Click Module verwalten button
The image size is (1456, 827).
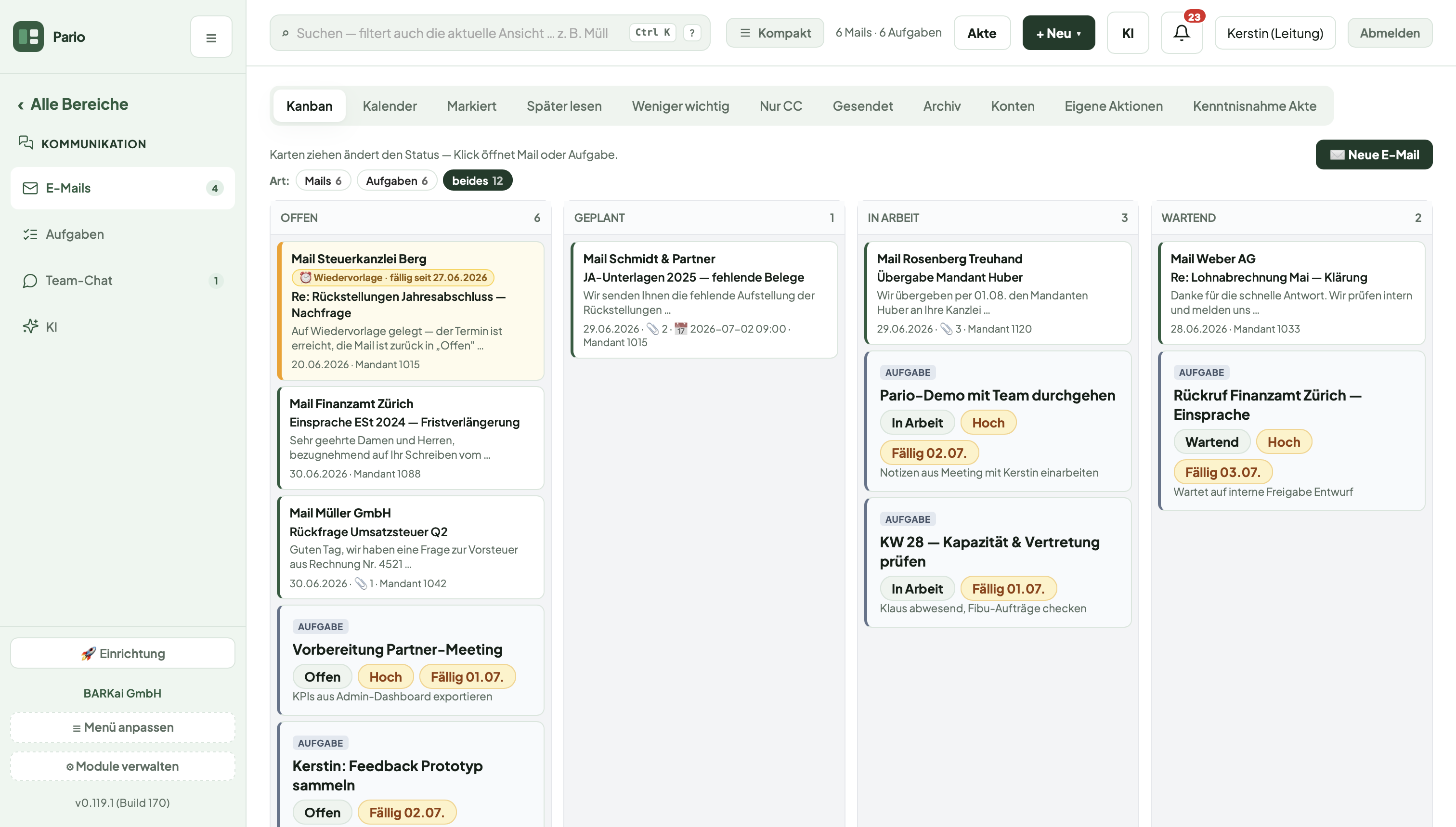pyautogui.click(x=123, y=766)
